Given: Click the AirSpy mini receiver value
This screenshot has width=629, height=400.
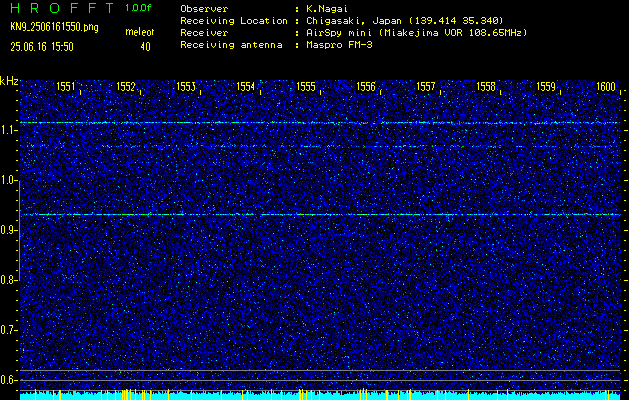Looking at the screenshot, I should 416,33.
